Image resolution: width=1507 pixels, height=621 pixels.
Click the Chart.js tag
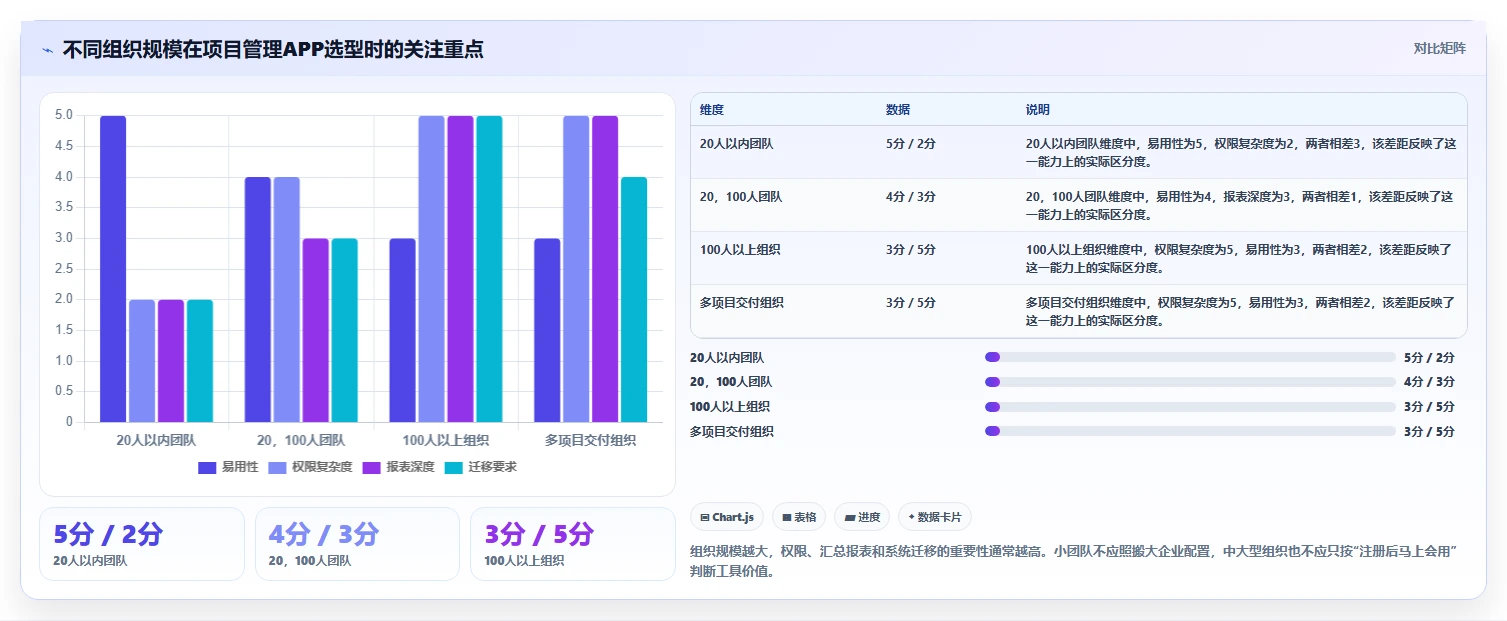click(727, 517)
